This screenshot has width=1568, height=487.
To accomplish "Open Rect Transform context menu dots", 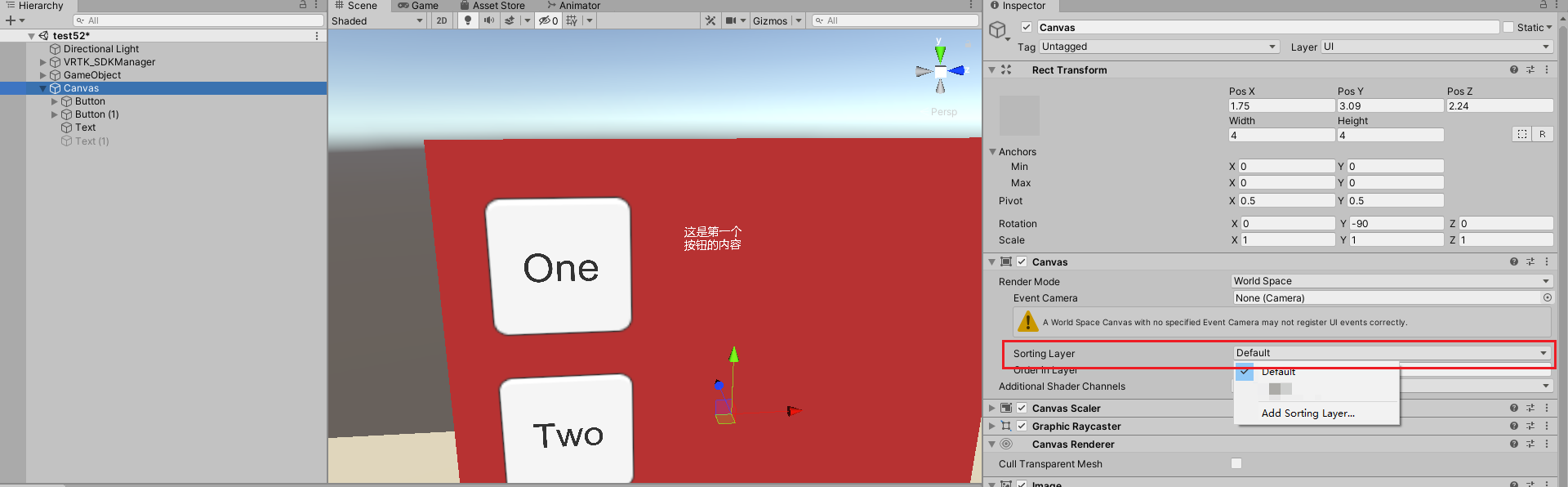I will tap(1547, 69).
